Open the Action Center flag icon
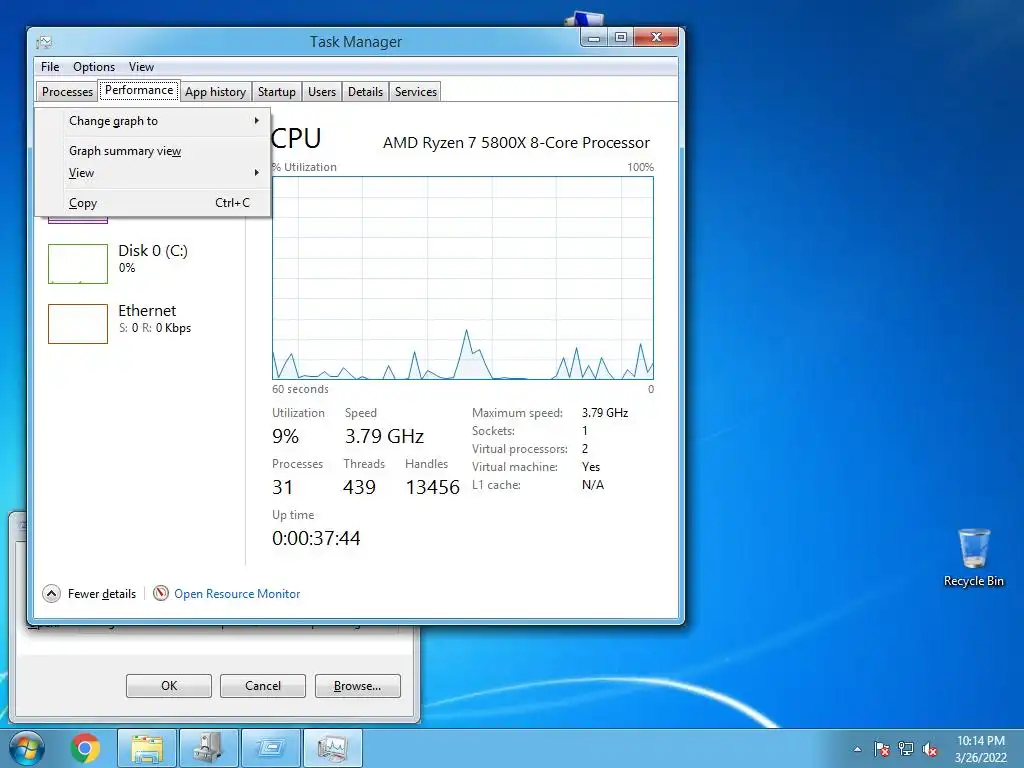The width and height of the screenshot is (1024, 768). (881, 749)
